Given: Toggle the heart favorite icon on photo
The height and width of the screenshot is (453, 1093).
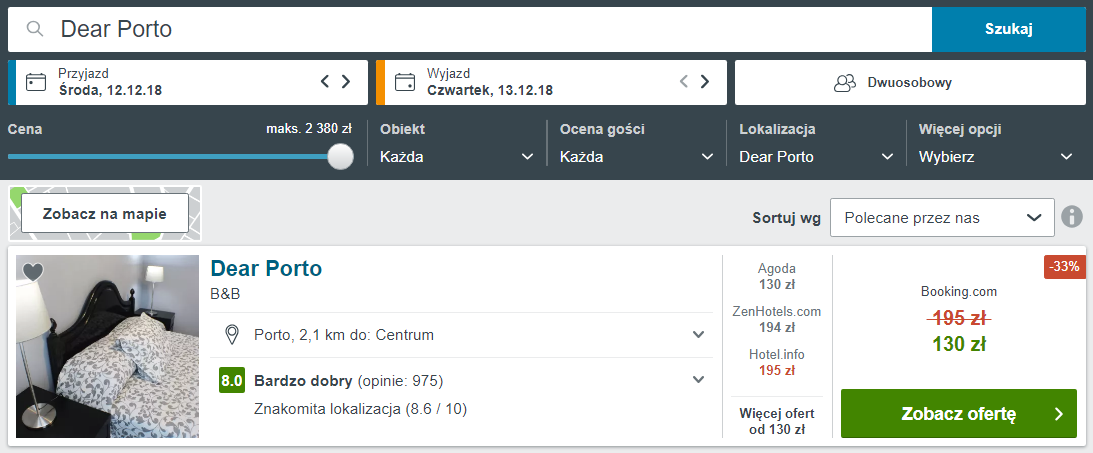Looking at the screenshot, I should [x=33, y=272].
